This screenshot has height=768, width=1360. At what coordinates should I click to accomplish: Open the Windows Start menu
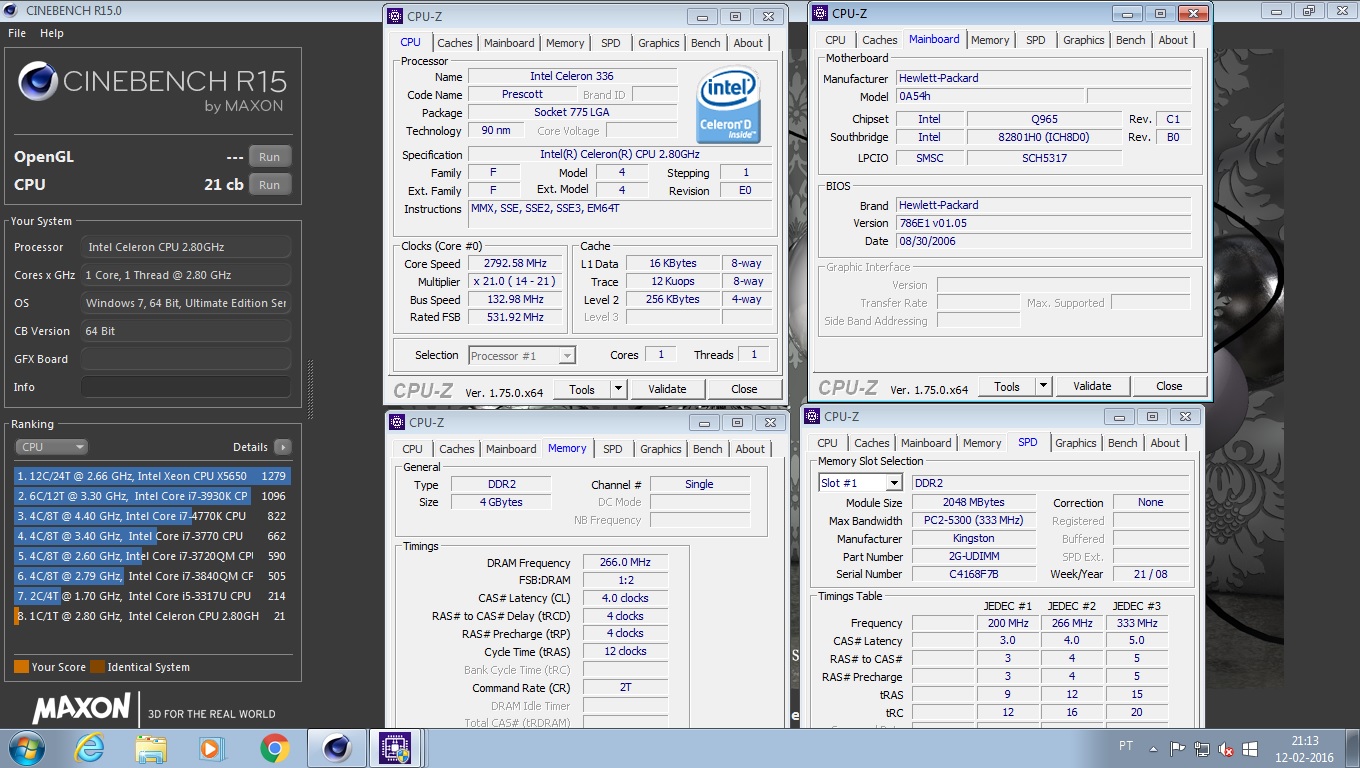point(25,748)
